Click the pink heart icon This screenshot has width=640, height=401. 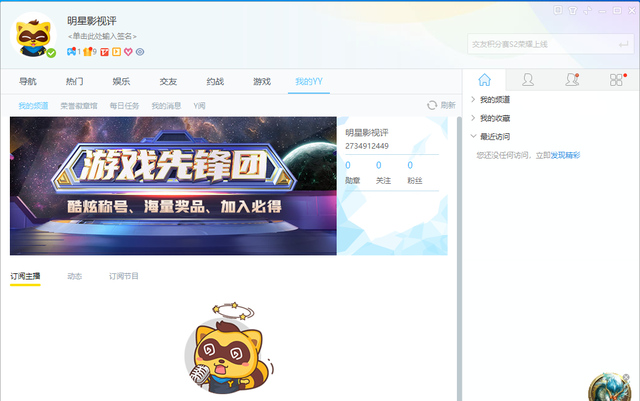(128, 52)
